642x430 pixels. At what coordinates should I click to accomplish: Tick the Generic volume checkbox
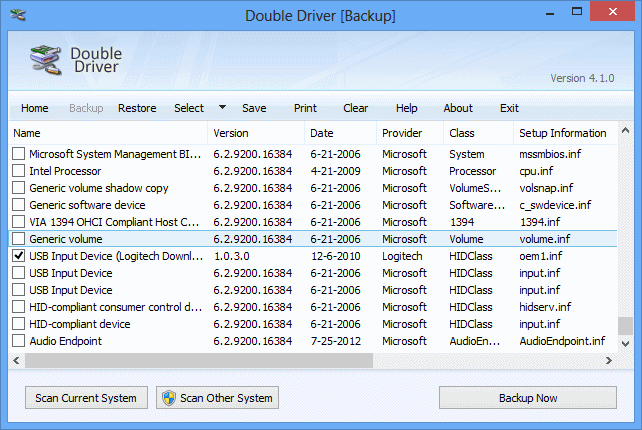pos(18,239)
